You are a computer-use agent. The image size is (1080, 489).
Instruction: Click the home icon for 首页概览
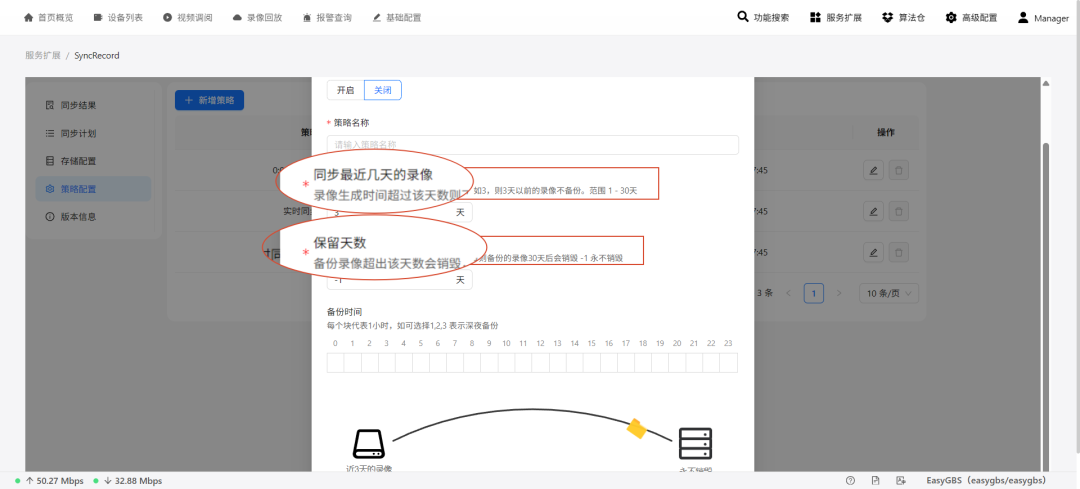point(28,18)
